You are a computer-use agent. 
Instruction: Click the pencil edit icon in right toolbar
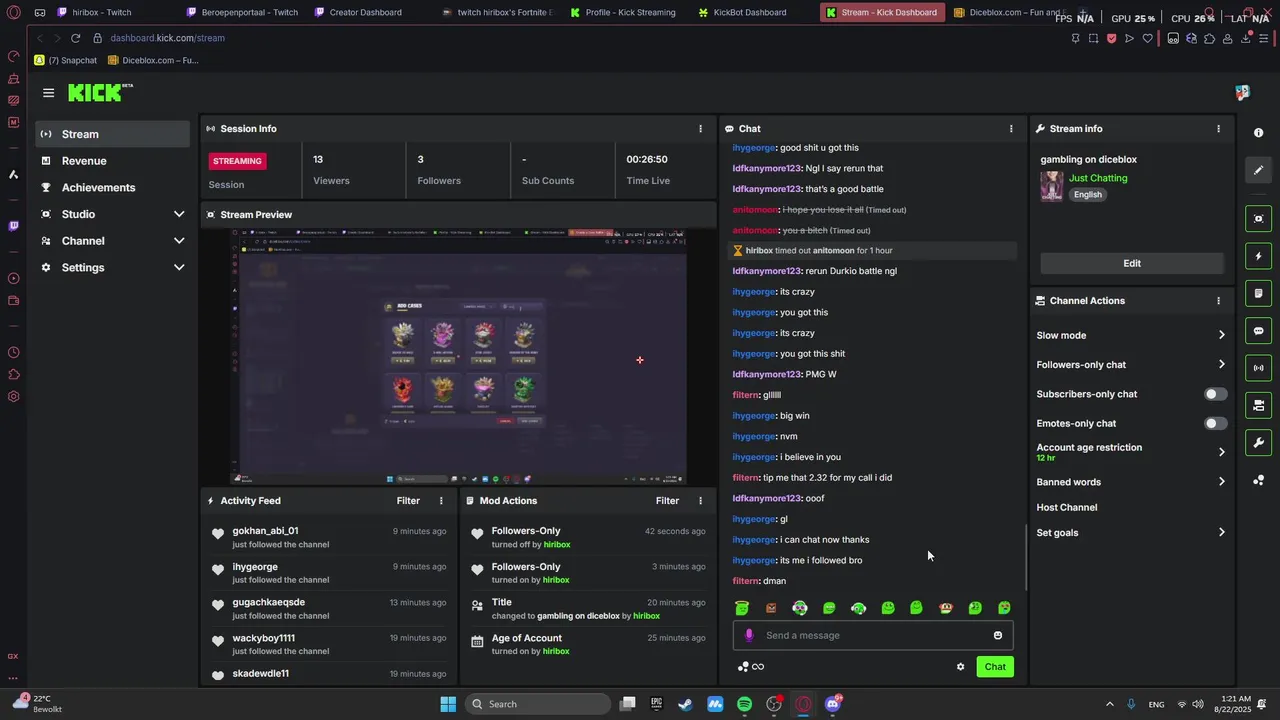[x=1258, y=170]
